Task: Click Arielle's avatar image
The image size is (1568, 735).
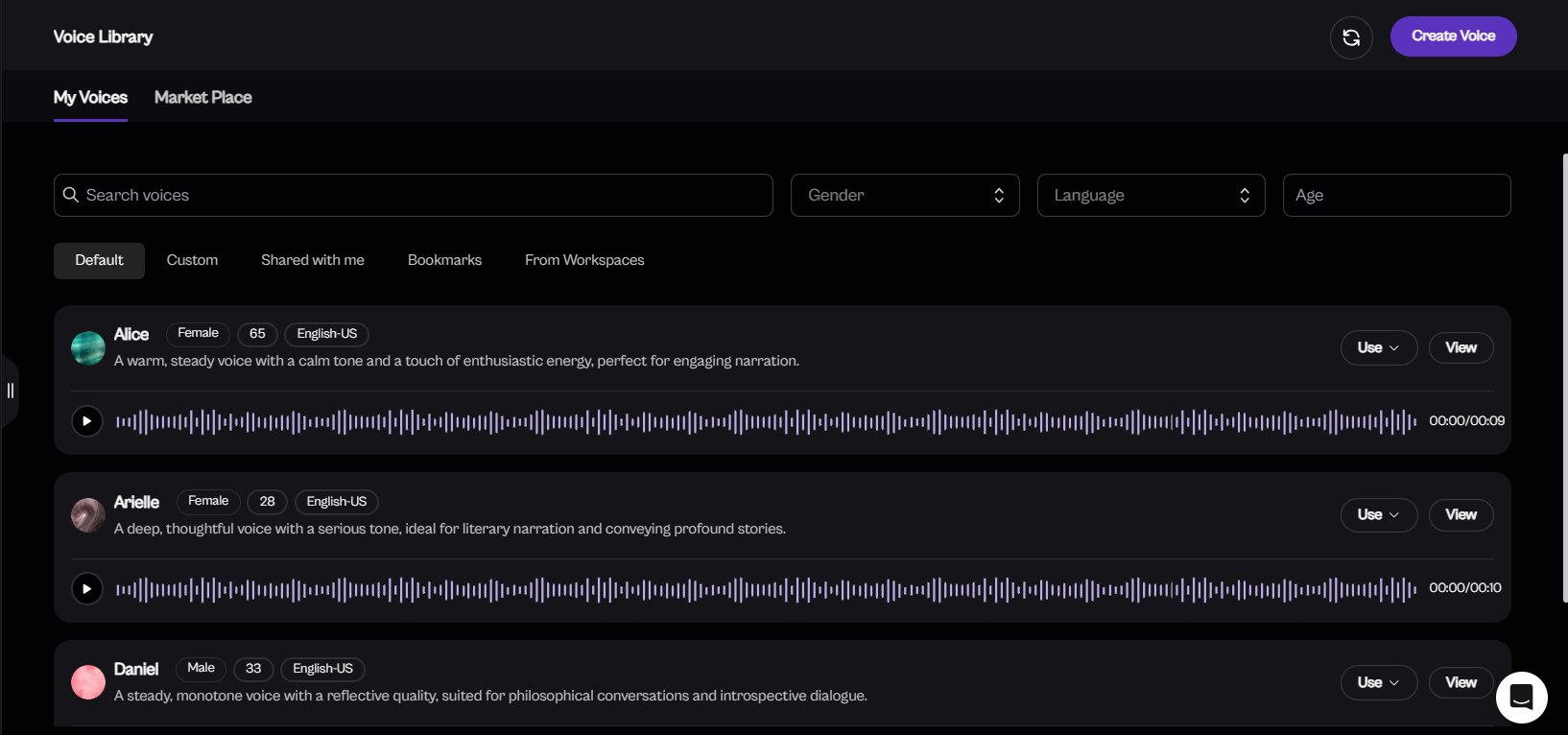Action: (88, 515)
